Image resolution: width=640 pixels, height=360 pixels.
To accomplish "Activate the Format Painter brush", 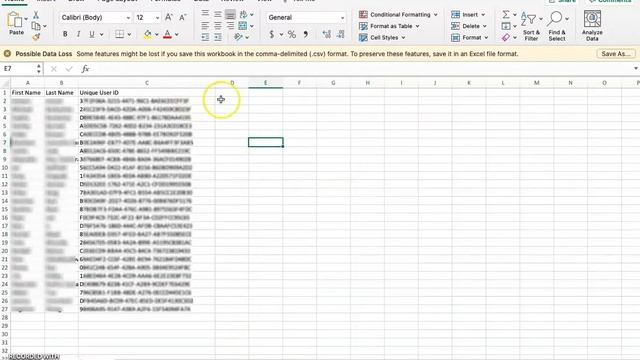I will click(36, 37).
